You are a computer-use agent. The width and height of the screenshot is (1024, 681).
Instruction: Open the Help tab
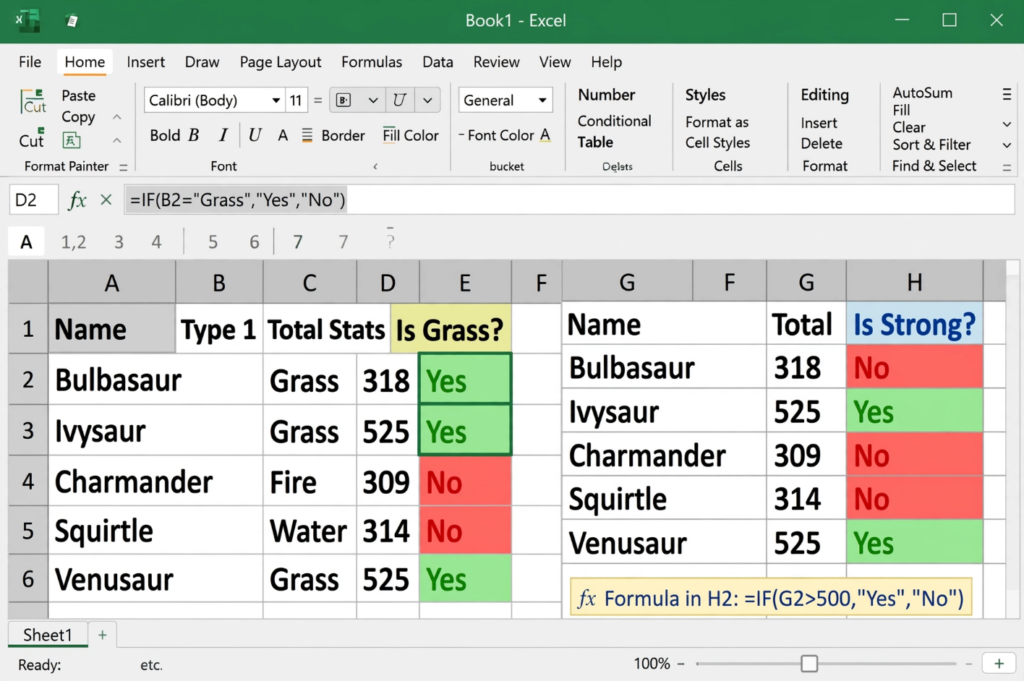[x=606, y=62]
